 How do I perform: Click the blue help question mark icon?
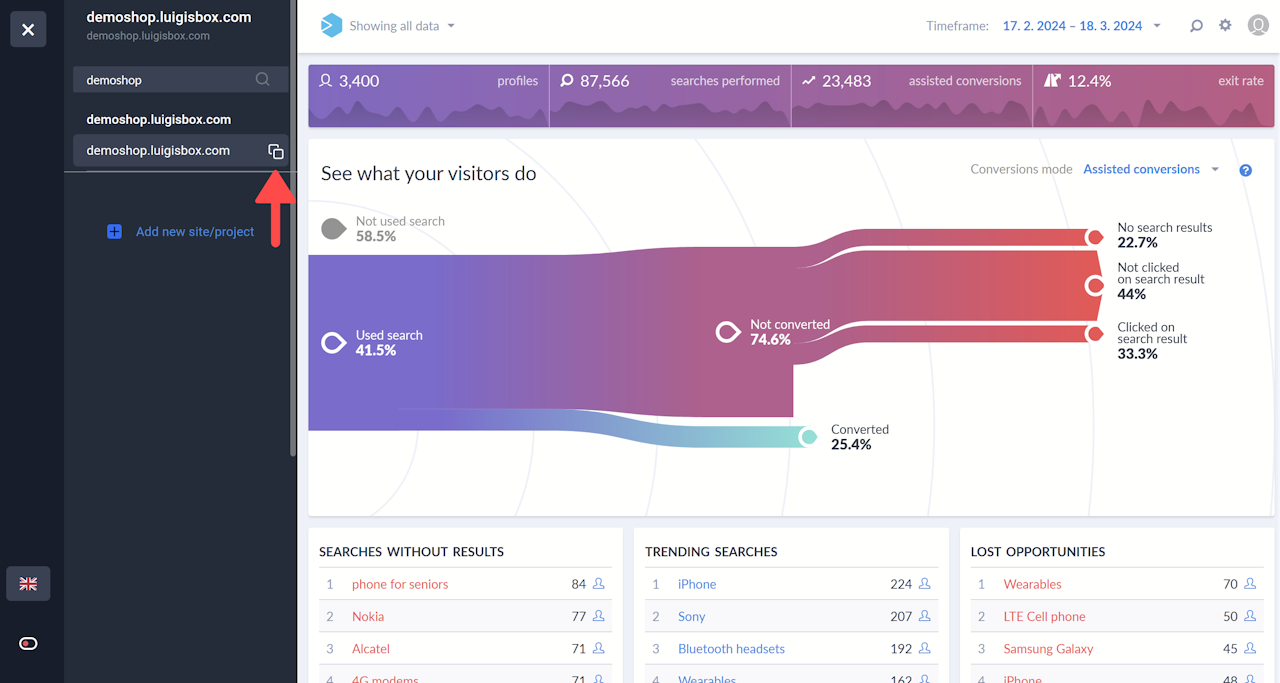coord(1245,170)
